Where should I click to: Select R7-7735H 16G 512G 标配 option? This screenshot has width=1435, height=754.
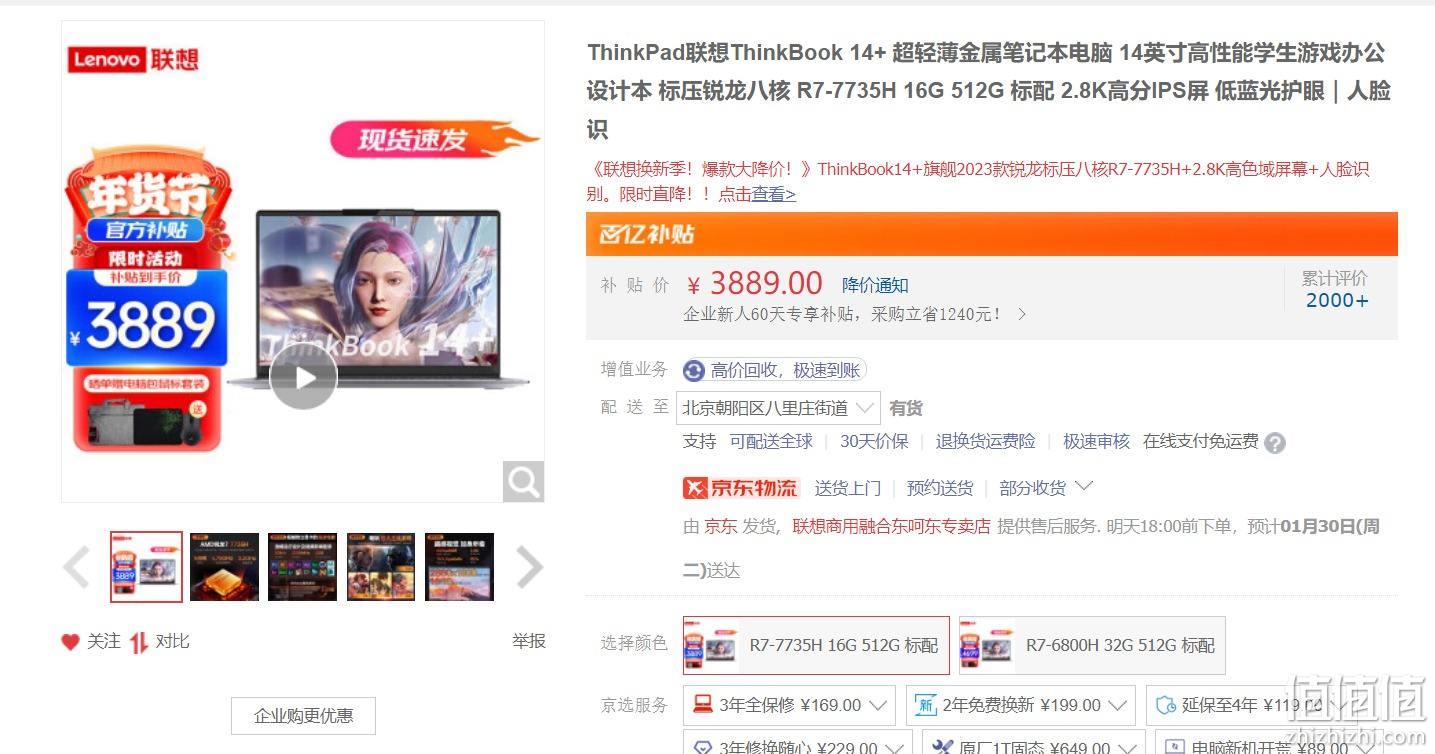click(x=816, y=646)
